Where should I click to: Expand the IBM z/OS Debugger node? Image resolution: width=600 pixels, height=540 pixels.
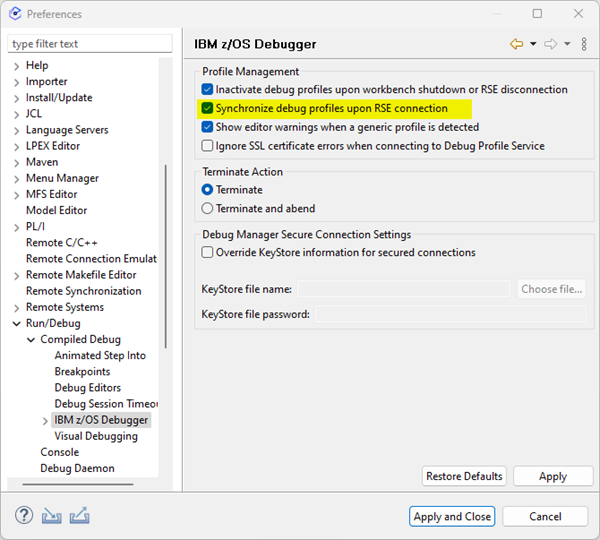coord(45,421)
